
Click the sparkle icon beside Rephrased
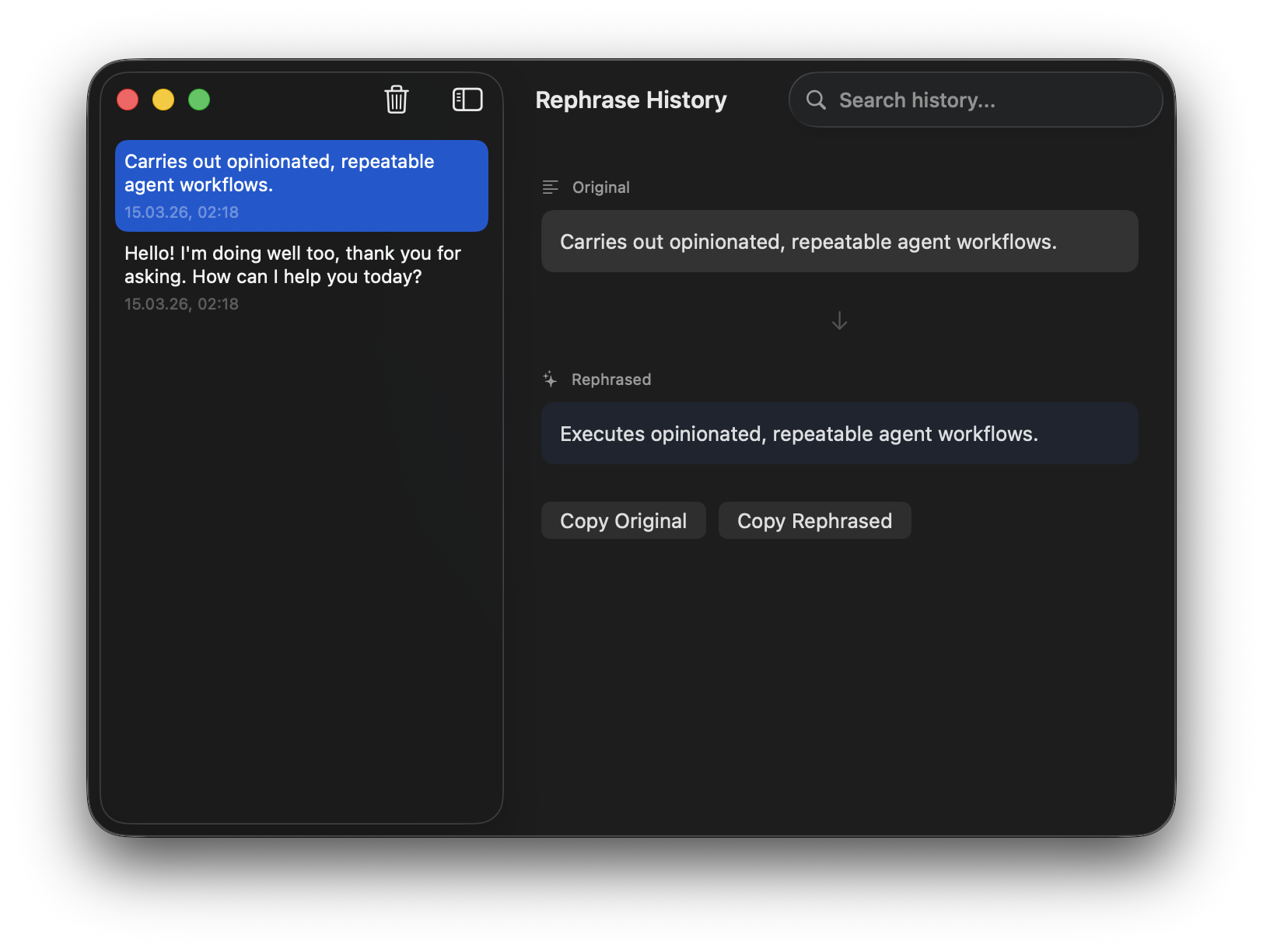pos(550,380)
